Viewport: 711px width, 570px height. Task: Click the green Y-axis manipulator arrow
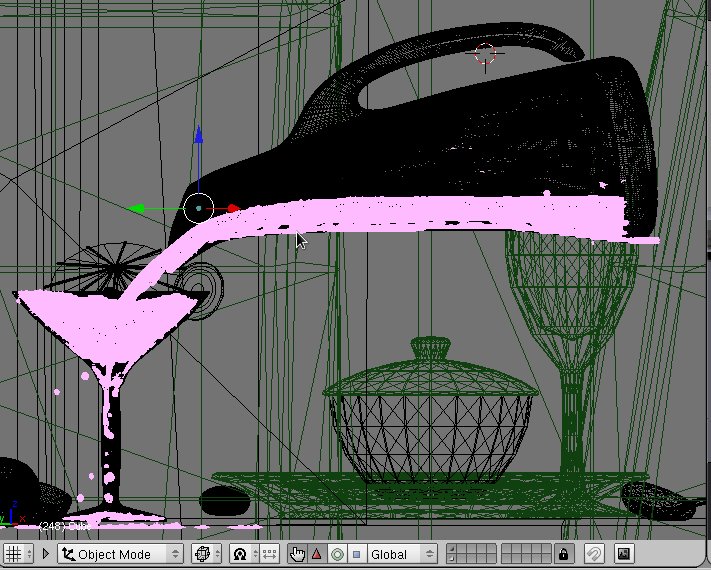point(136,209)
